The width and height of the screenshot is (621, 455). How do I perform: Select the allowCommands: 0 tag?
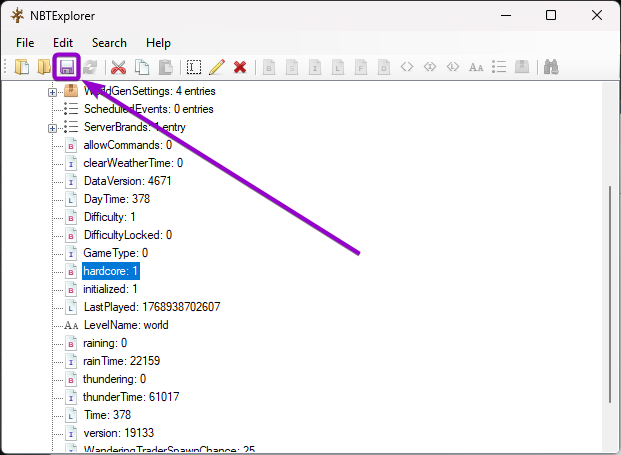pos(128,145)
